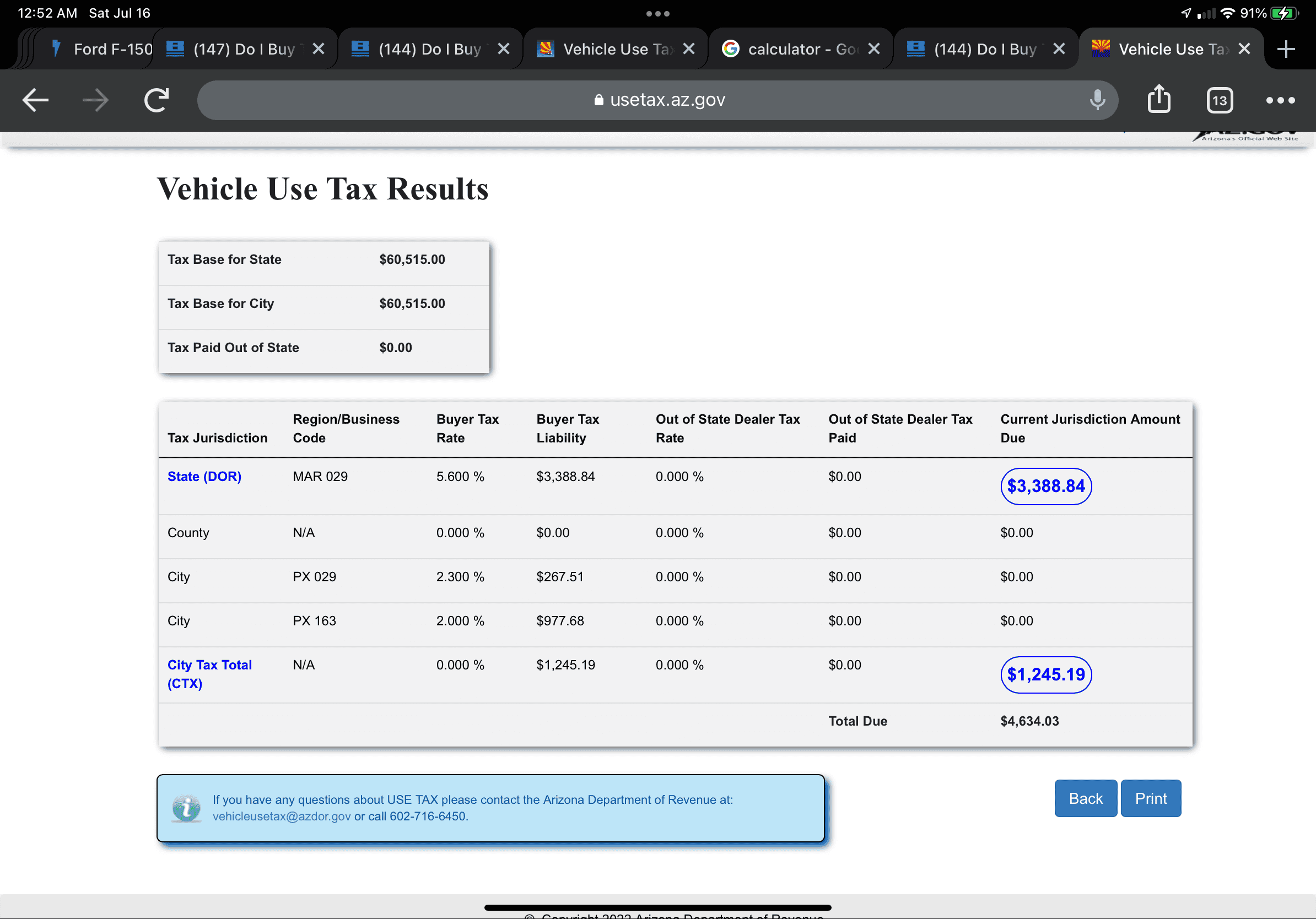
Task: Click the Current Jurisdiction Amount Due header
Action: click(1090, 429)
